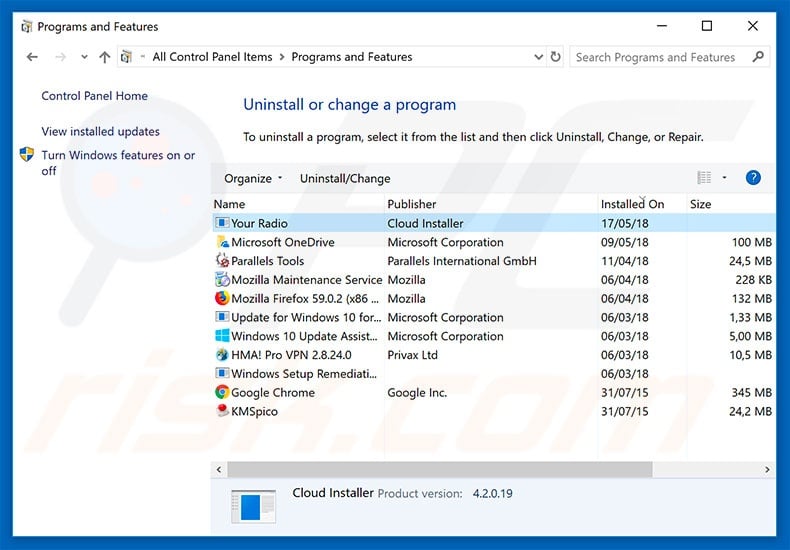Select the Update for Windows 10 icon
This screenshot has height=550, width=790.
coord(222,317)
